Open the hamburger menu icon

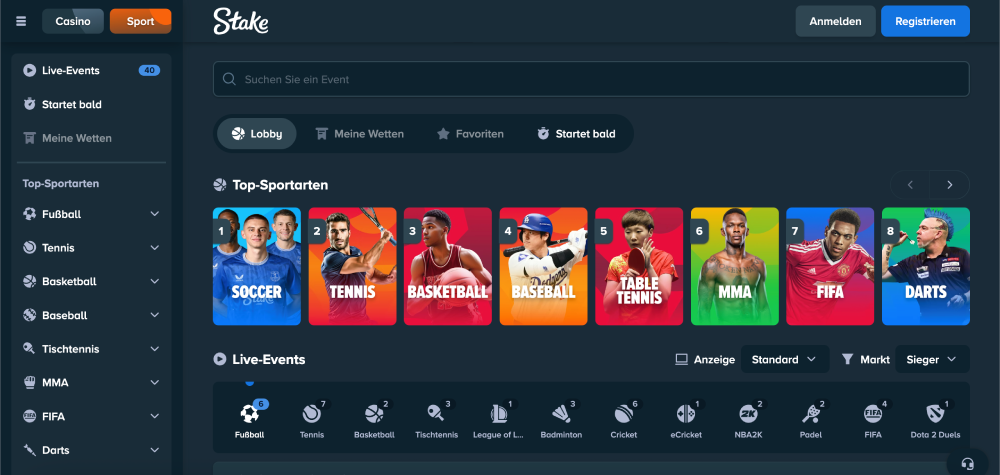[x=21, y=21]
